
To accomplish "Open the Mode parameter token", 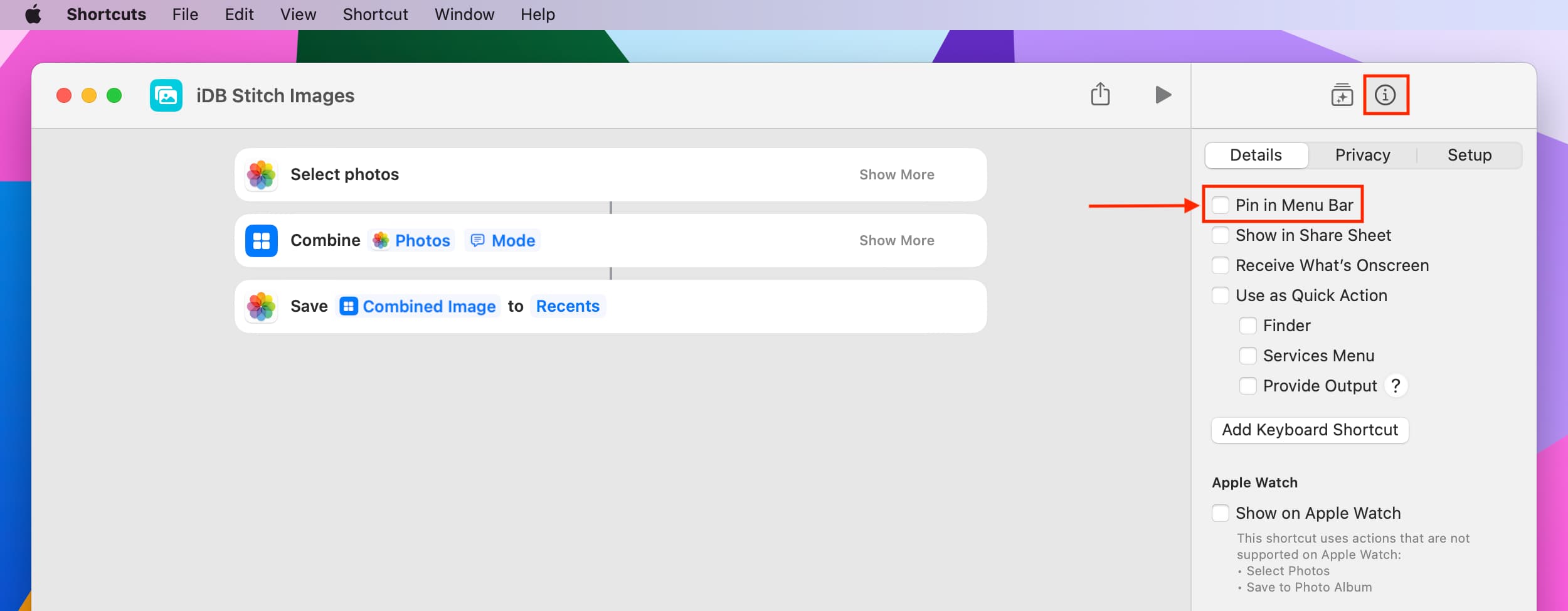I will (x=502, y=240).
